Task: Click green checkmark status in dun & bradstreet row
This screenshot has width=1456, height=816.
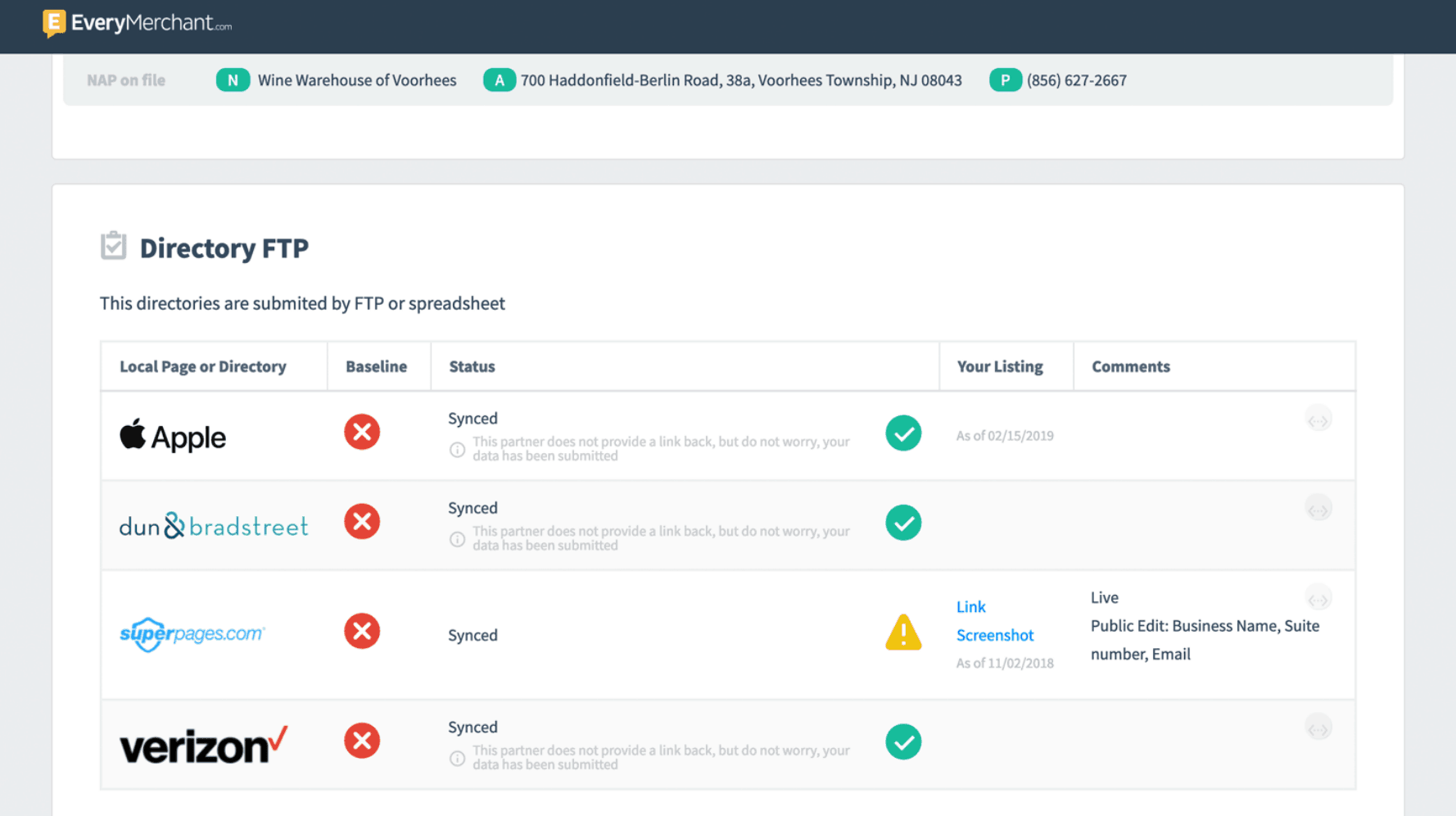Action: (903, 523)
